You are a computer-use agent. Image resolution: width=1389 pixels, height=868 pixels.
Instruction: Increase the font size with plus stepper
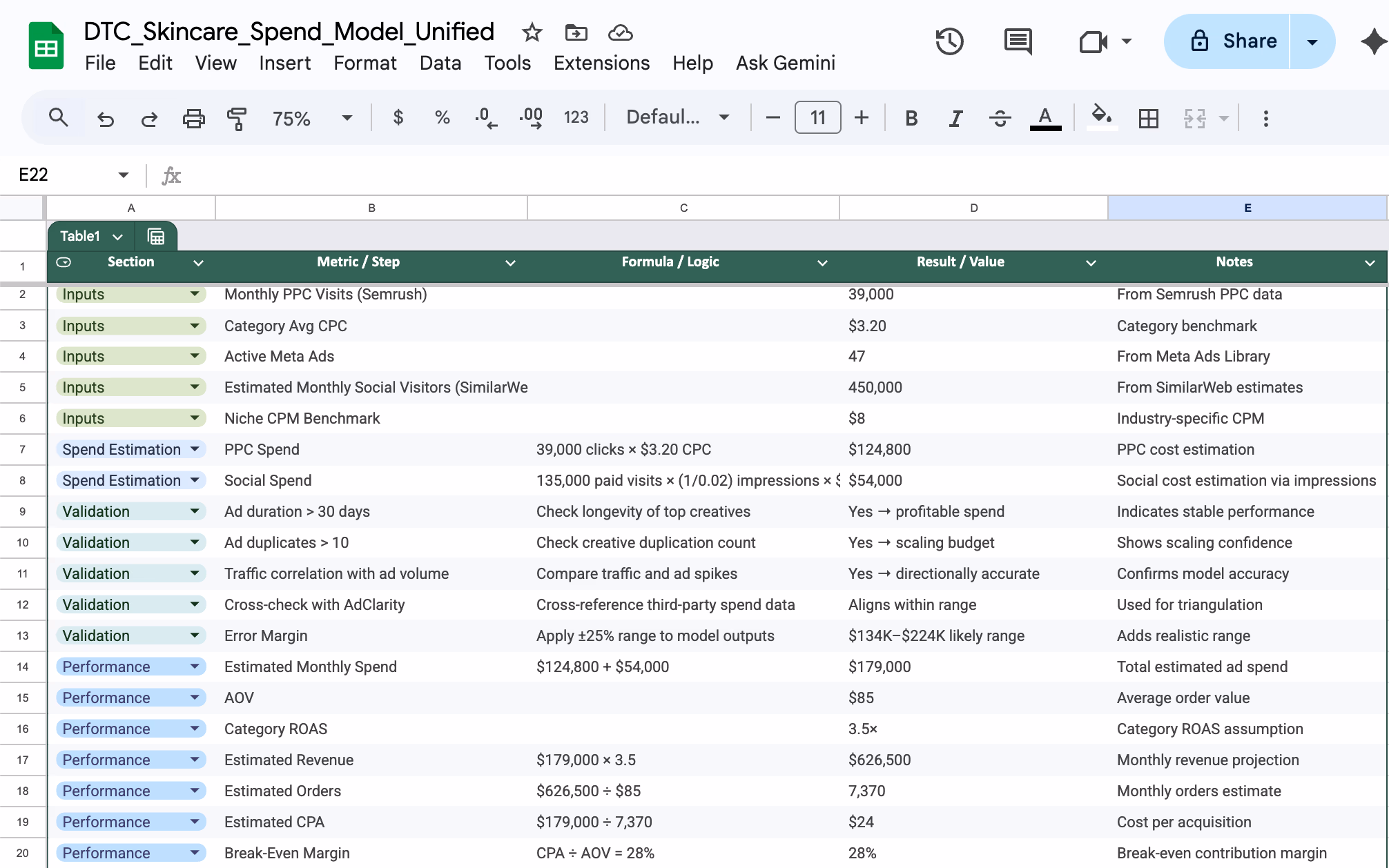[x=861, y=118]
